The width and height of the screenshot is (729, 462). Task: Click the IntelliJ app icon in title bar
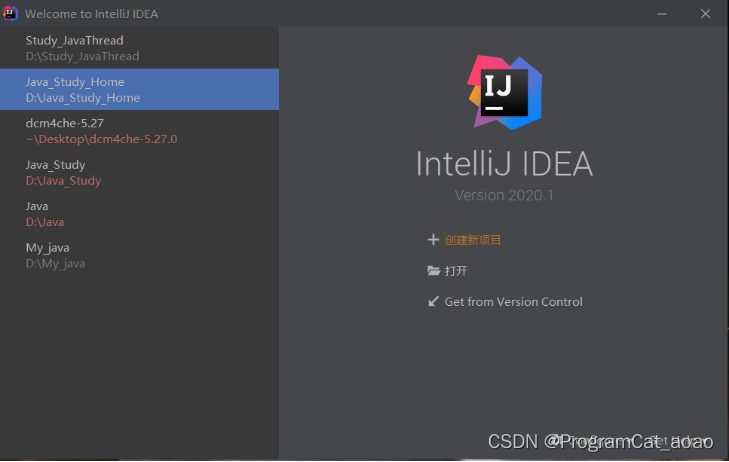tap(10, 13)
